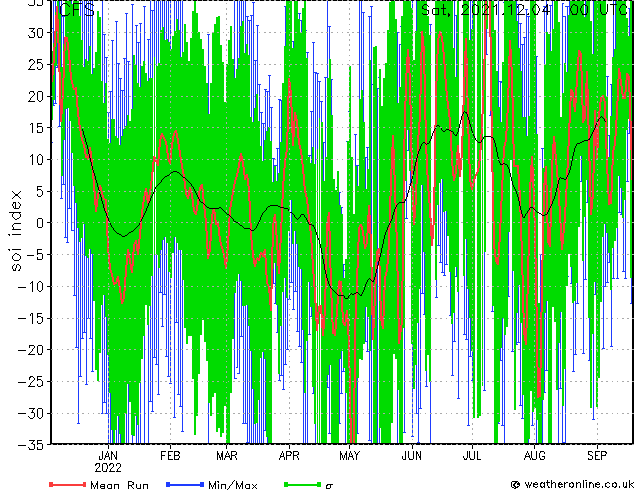Click the CFS model label
Image resolution: width=634 pixels, height=490 pixels.
pos(77,10)
